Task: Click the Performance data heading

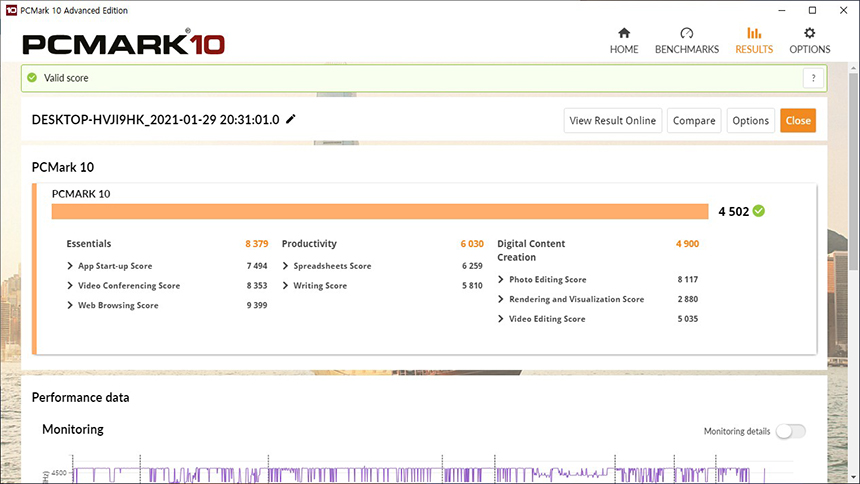Action: pos(81,397)
